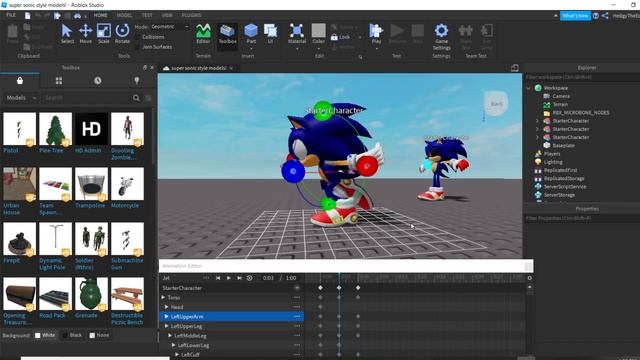Viewport: 640px width, 360px height.
Task: Click the Back button in viewport
Action: coord(496,104)
